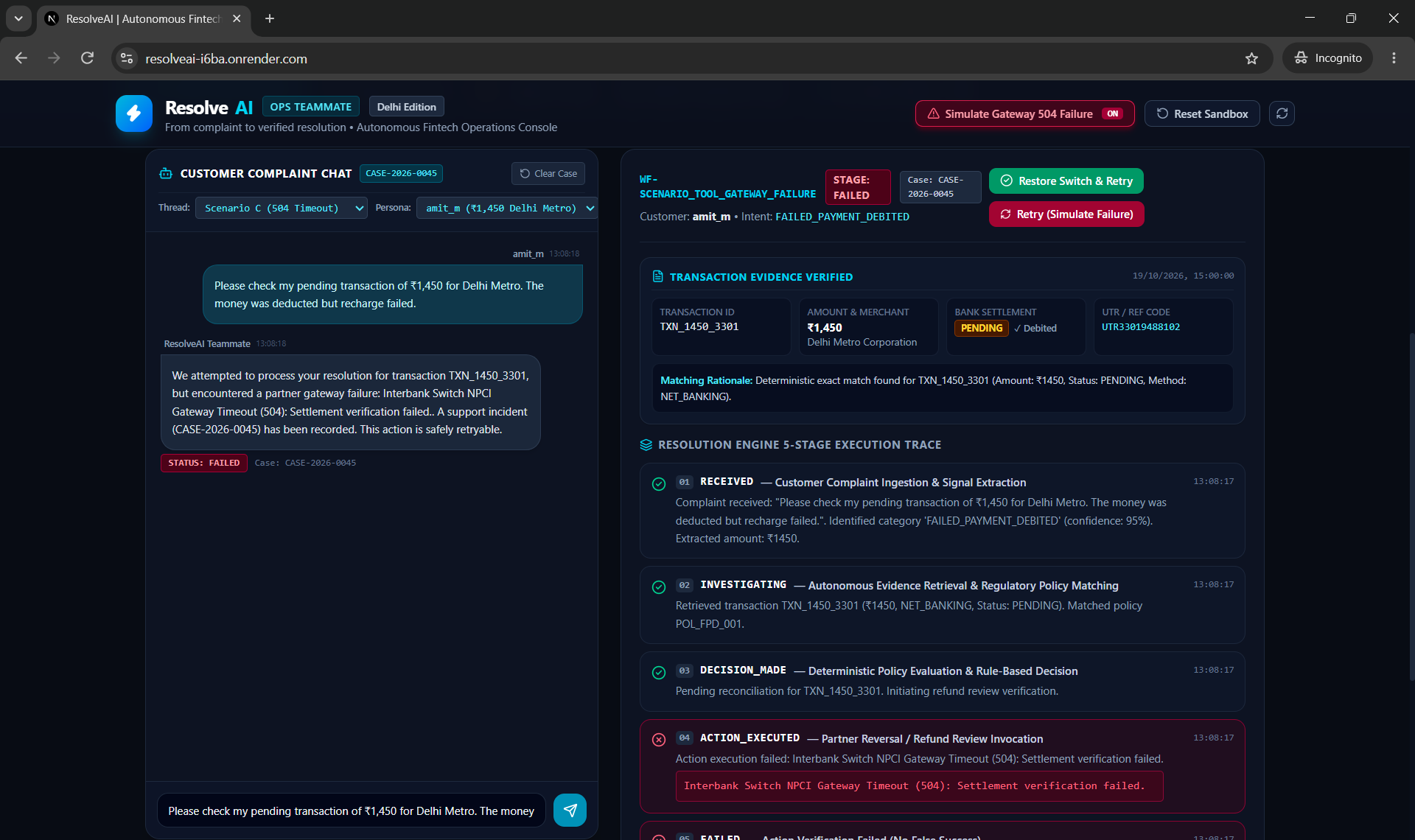
Task: Toggle Simulate Gateway 504 Failure off
Action: (x=1024, y=113)
